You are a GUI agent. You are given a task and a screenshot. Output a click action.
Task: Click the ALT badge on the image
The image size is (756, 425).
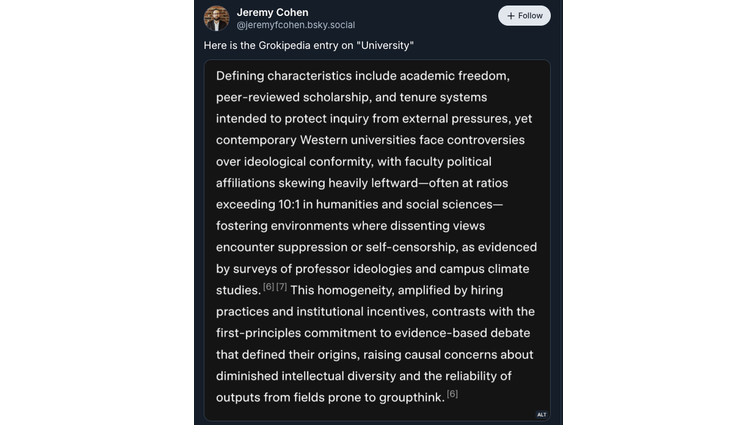coord(541,414)
